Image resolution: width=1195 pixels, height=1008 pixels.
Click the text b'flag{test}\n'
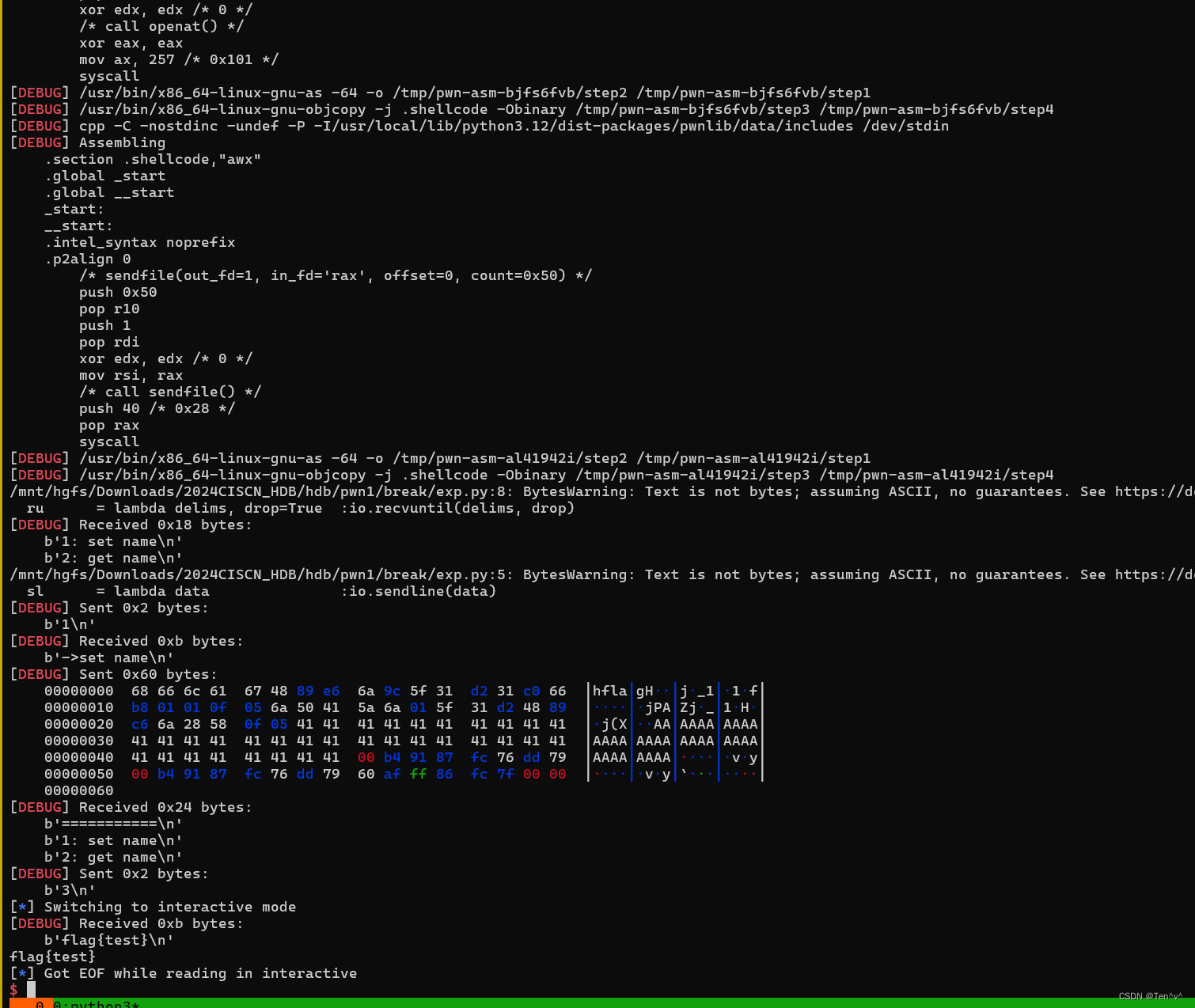[109, 940]
